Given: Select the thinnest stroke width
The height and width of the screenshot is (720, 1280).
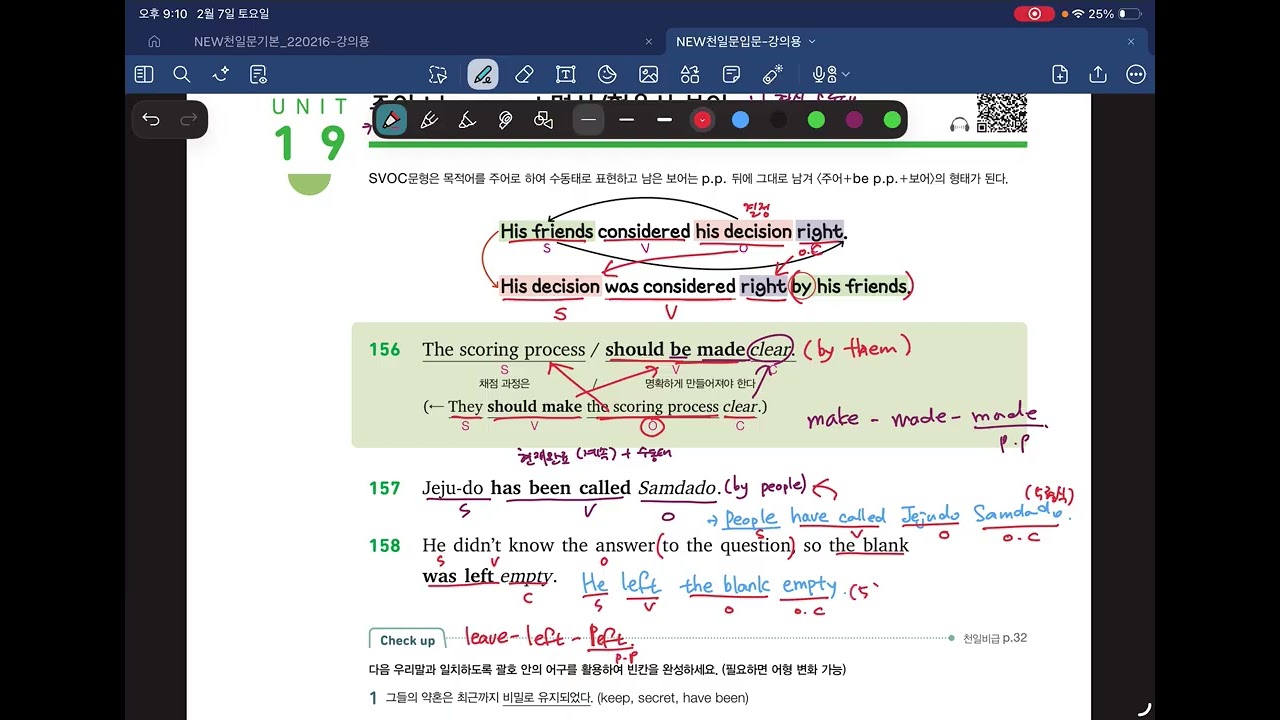Looking at the screenshot, I should (x=588, y=120).
